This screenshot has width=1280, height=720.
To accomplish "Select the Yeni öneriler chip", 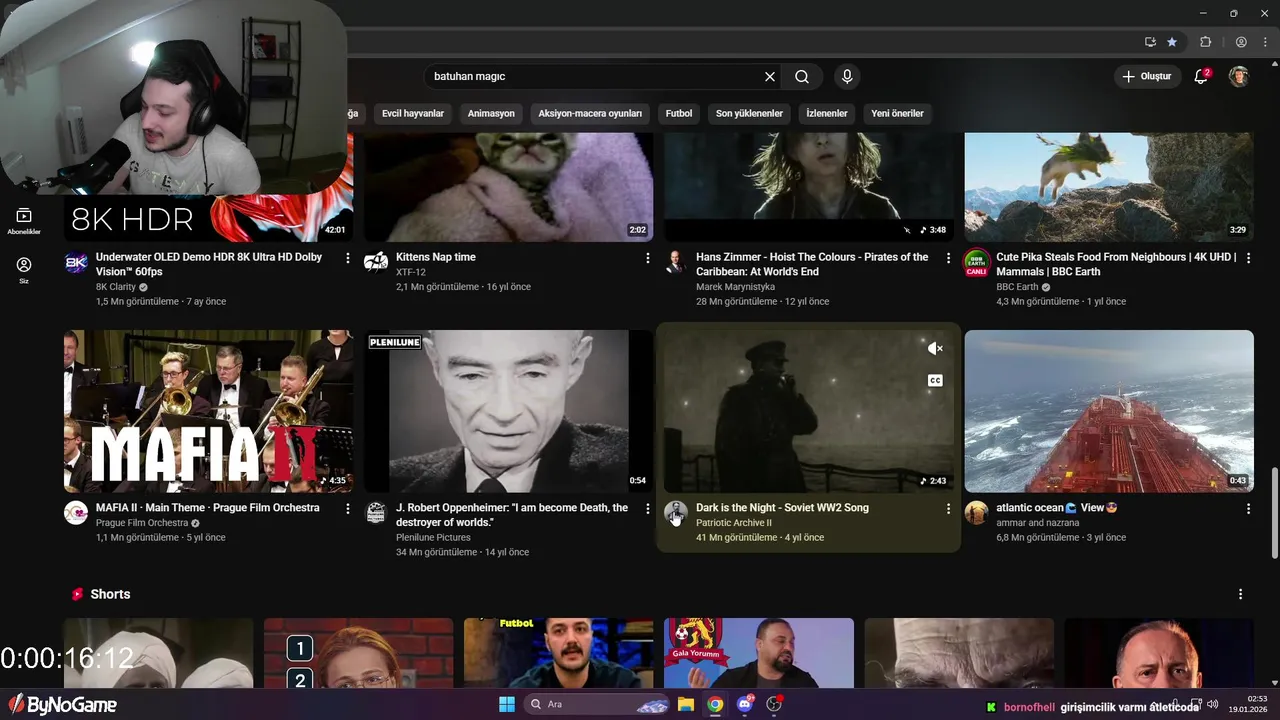I will 897,113.
